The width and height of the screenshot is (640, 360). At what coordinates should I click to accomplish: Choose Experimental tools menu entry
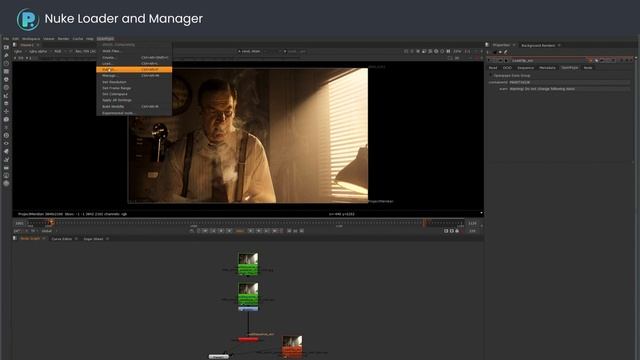point(134,113)
